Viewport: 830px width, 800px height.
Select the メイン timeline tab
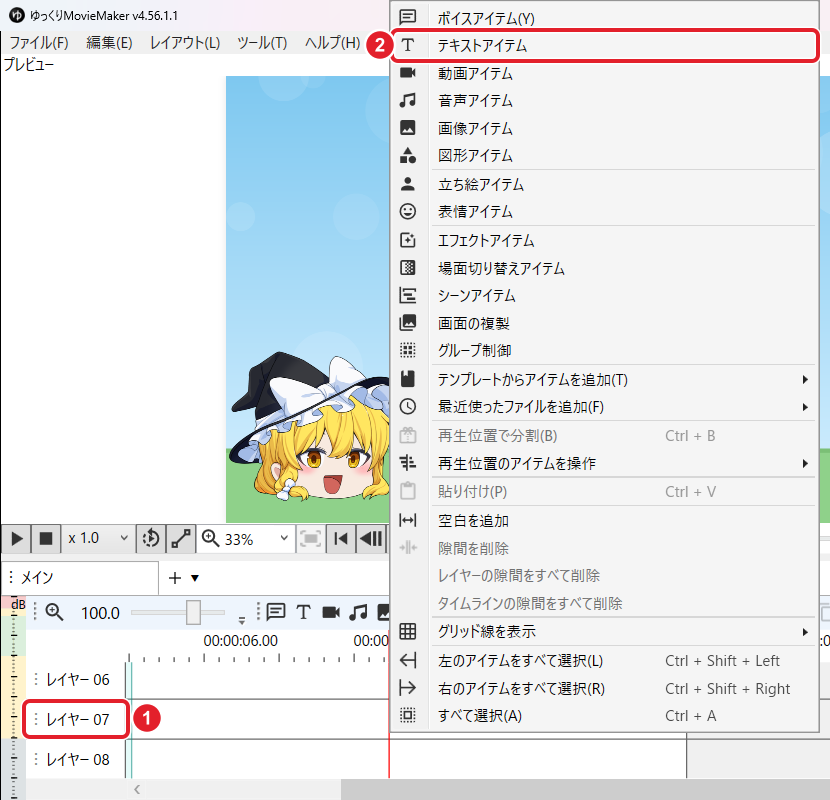(x=79, y=578)
